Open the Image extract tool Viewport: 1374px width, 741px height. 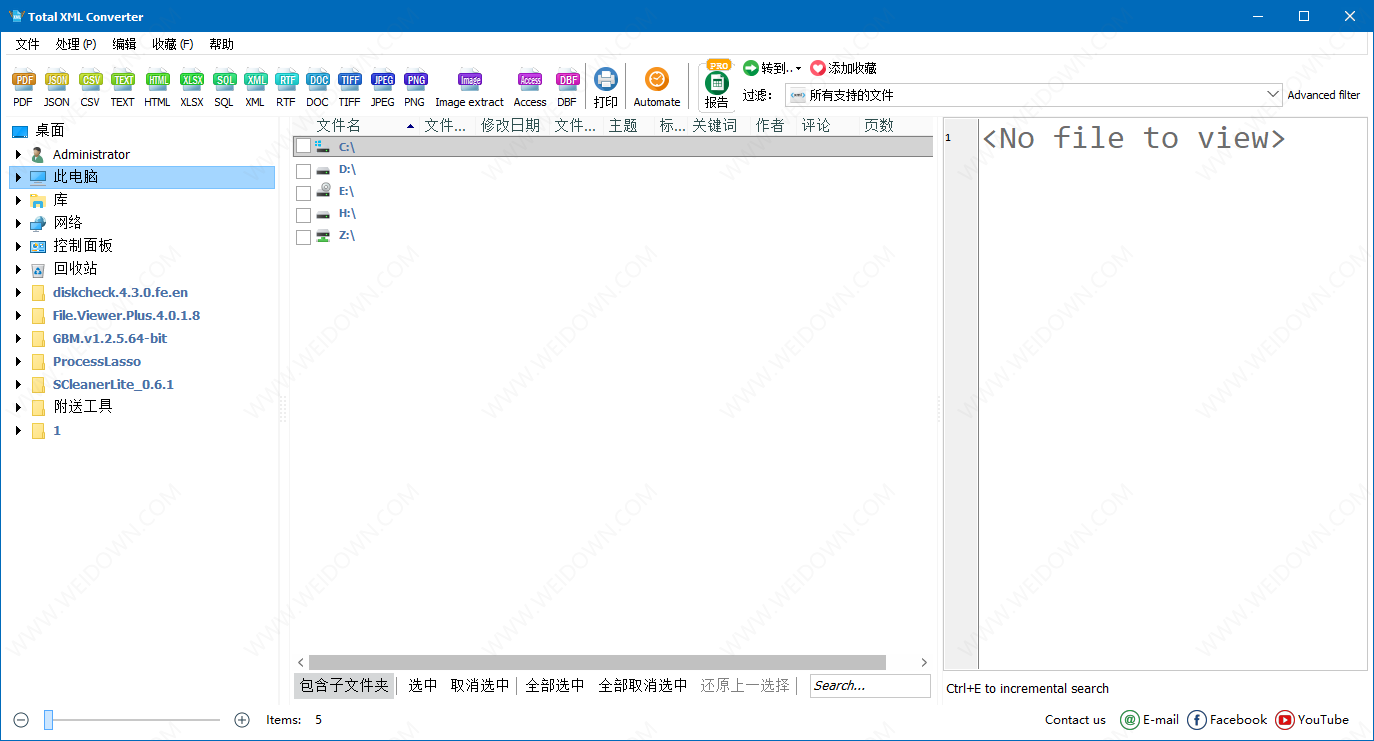point(470,81)
